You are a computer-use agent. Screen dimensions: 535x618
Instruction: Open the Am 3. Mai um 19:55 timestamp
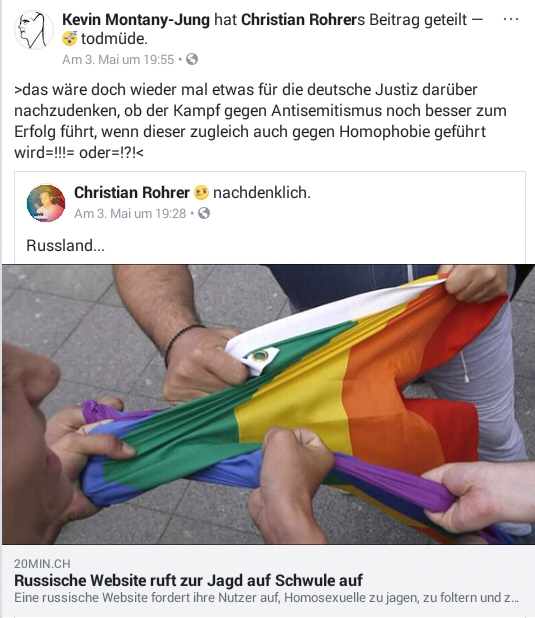point(118,60)
